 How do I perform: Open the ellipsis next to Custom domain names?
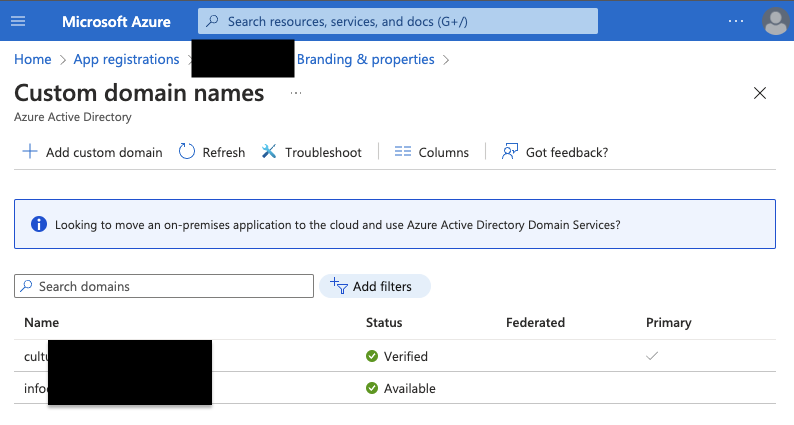(x=296, y=93)
